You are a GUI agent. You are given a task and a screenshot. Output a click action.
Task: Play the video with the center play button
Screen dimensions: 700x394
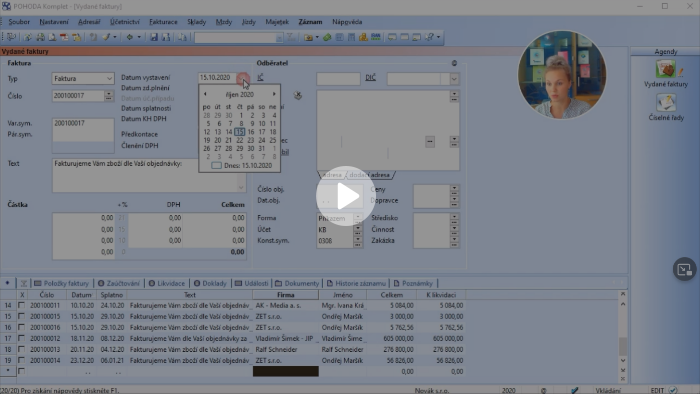[346, 196]
